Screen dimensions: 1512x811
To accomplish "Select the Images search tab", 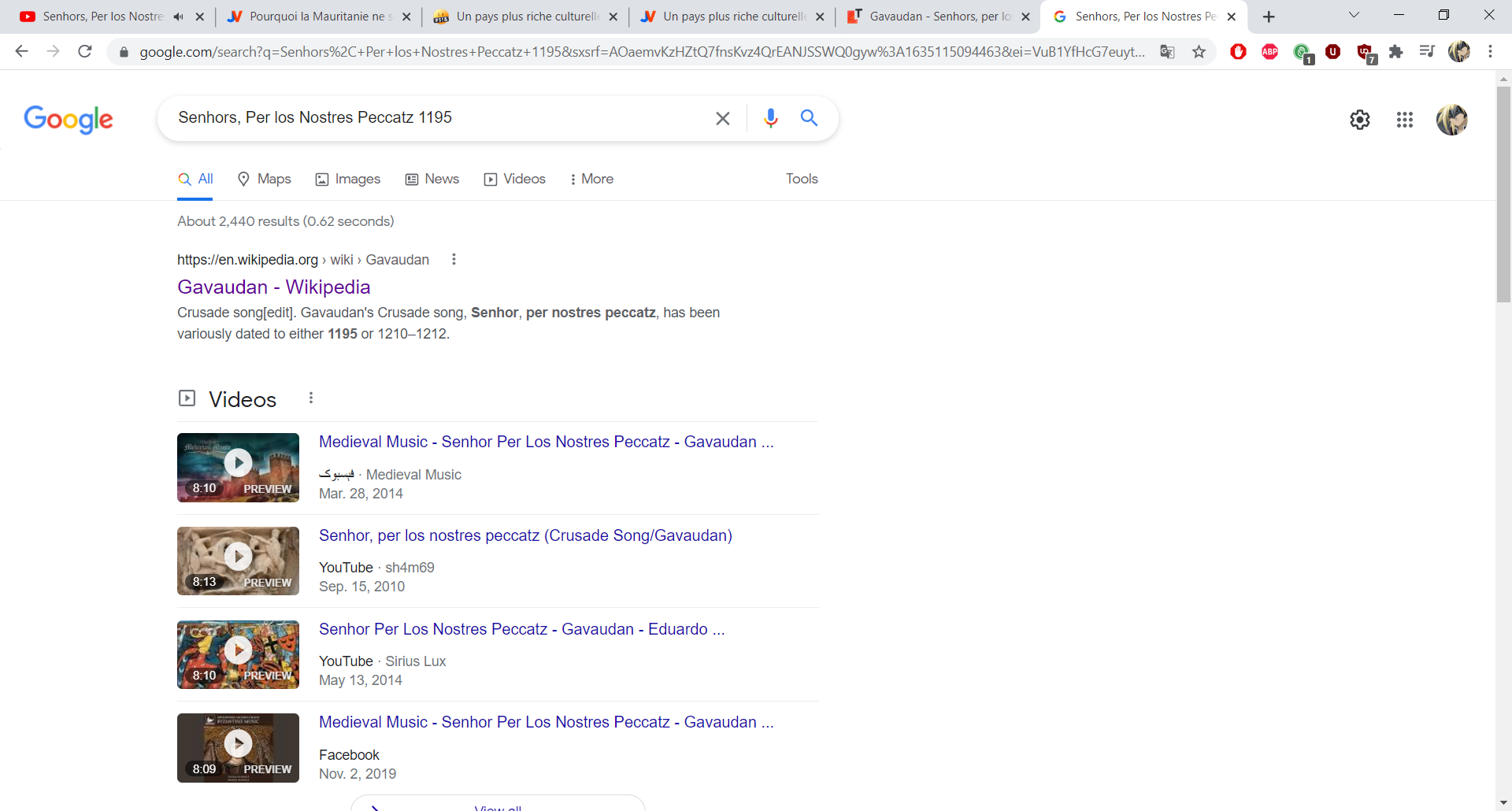I will tap(348, 180).
